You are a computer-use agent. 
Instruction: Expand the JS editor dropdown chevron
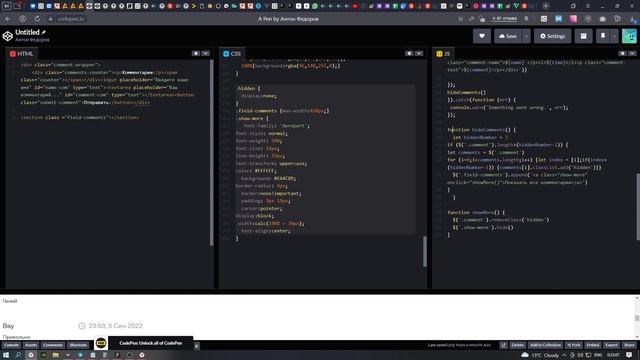coord(632,53)
